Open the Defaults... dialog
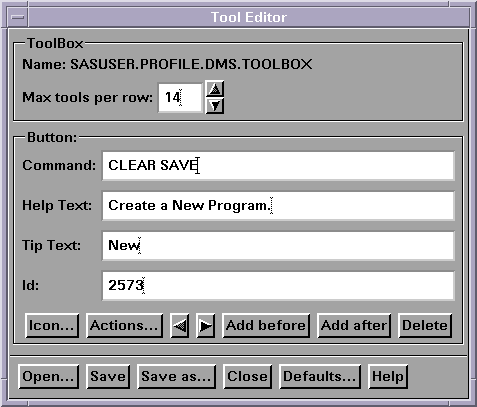The image size is (477, 407). [x=320, y=376]
